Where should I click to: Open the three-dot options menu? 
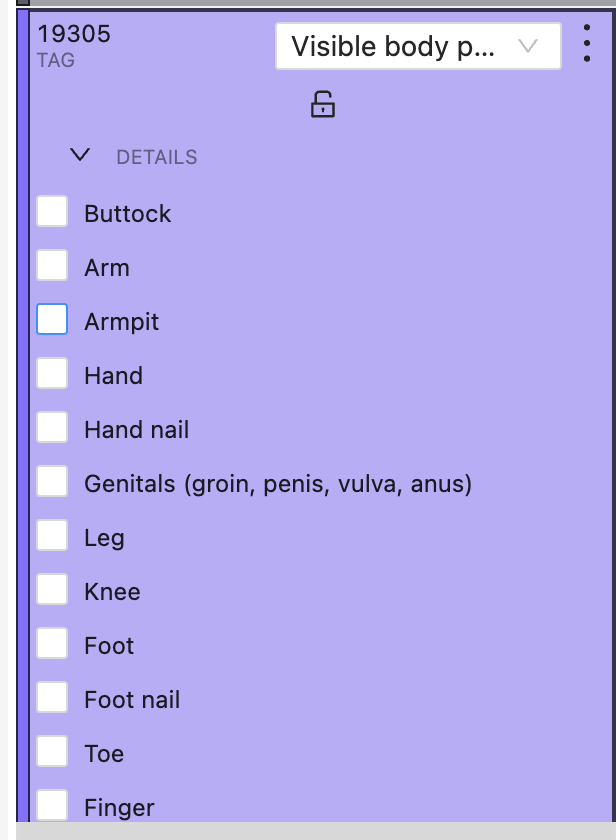click(587, 44)
